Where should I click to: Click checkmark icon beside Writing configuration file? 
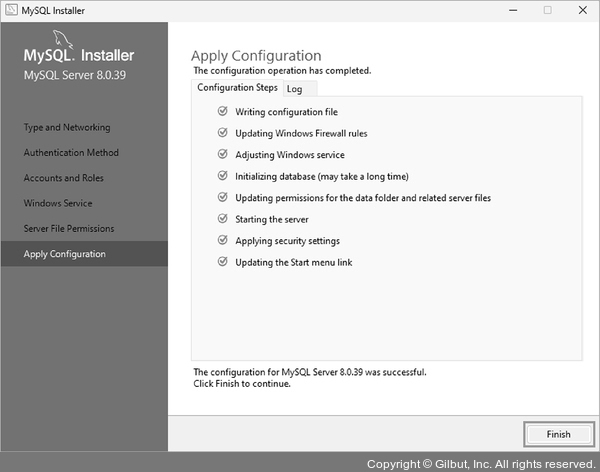pyautogui.click(x=222, y=112)
